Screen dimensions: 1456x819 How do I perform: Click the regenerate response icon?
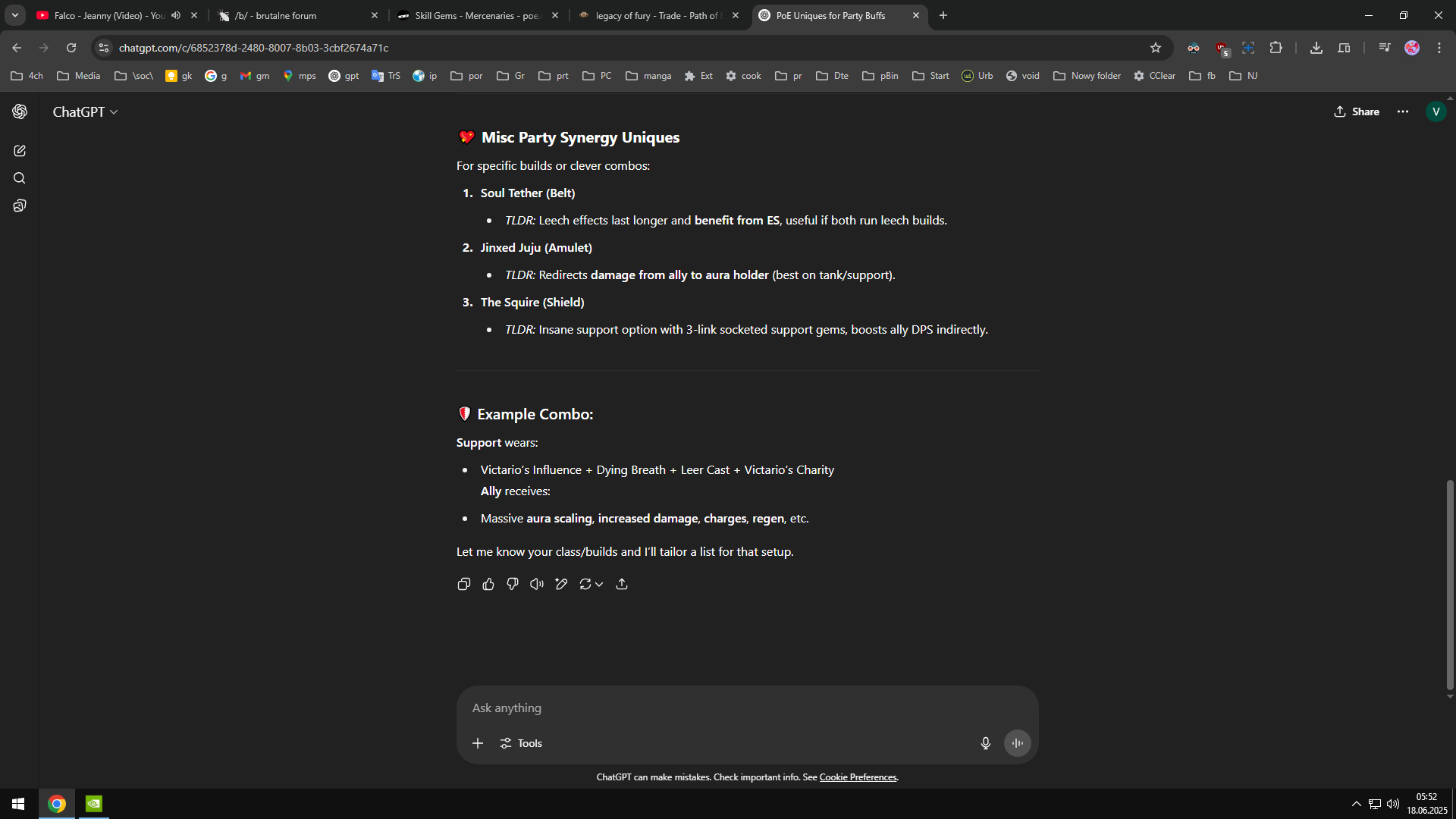pos(585,584)
